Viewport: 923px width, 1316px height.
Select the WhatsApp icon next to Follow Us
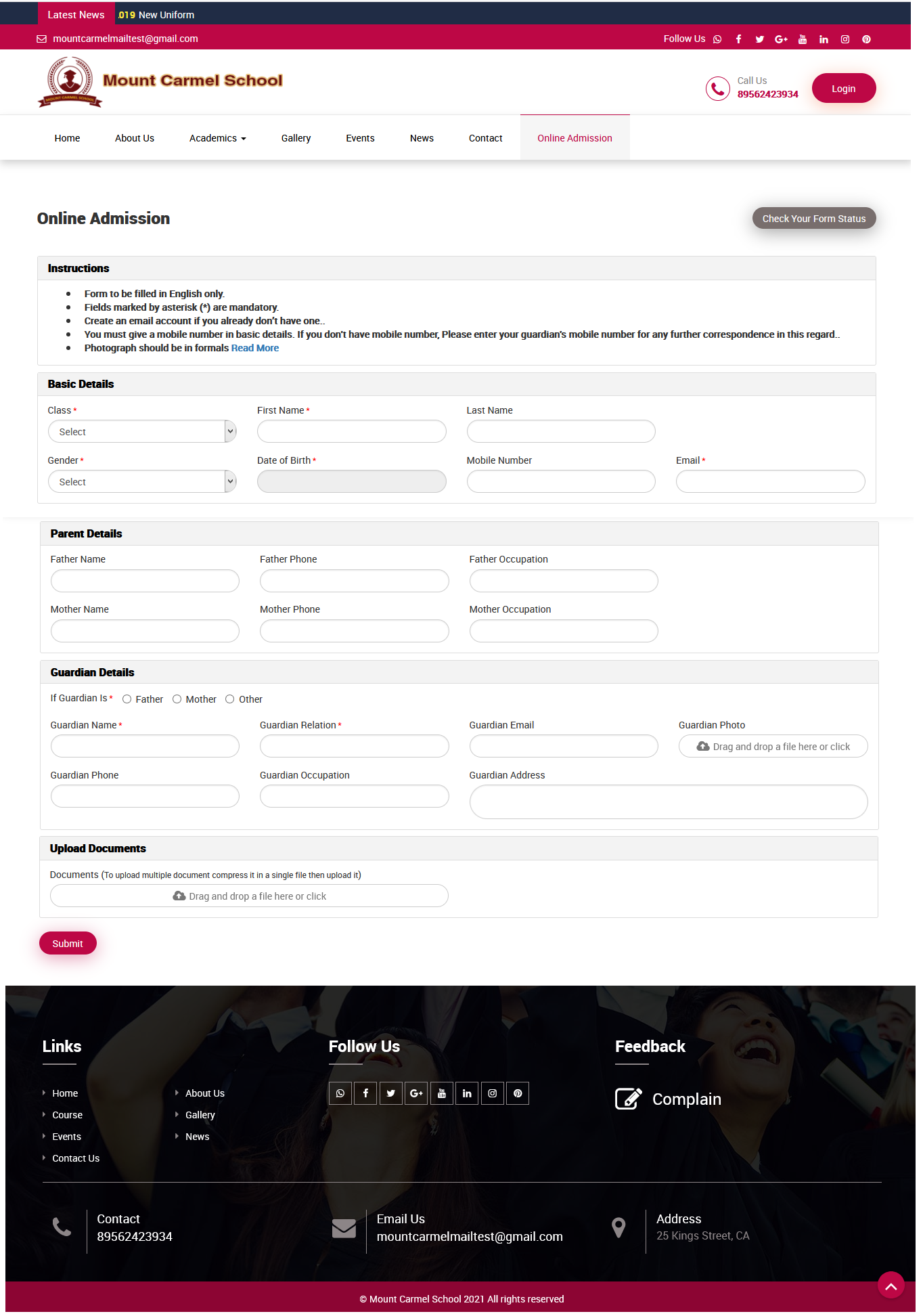click(x=717, y=39)
